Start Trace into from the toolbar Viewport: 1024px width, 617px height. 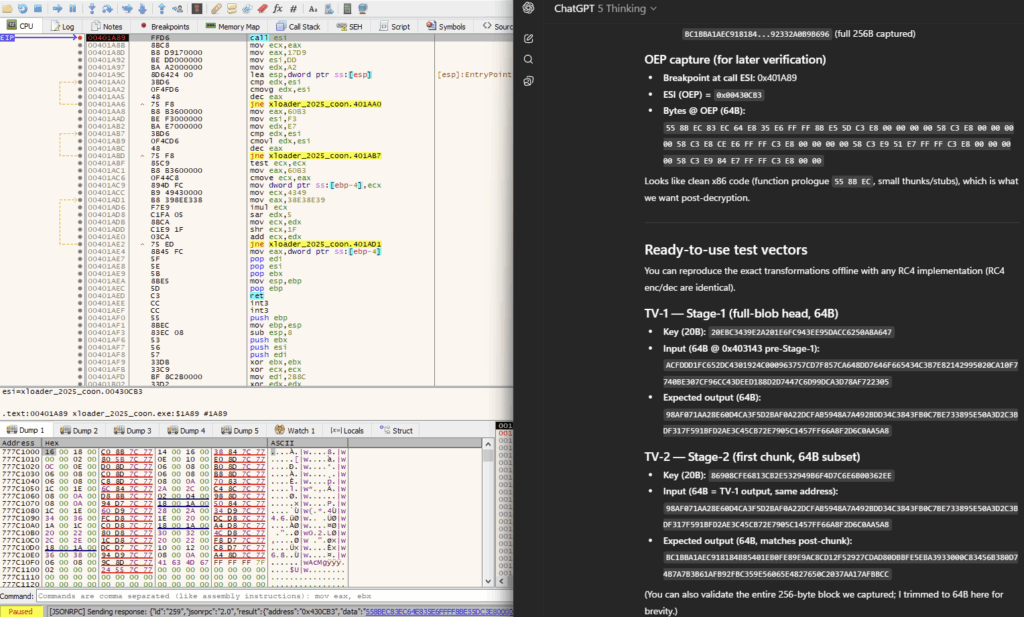point(127,8)
